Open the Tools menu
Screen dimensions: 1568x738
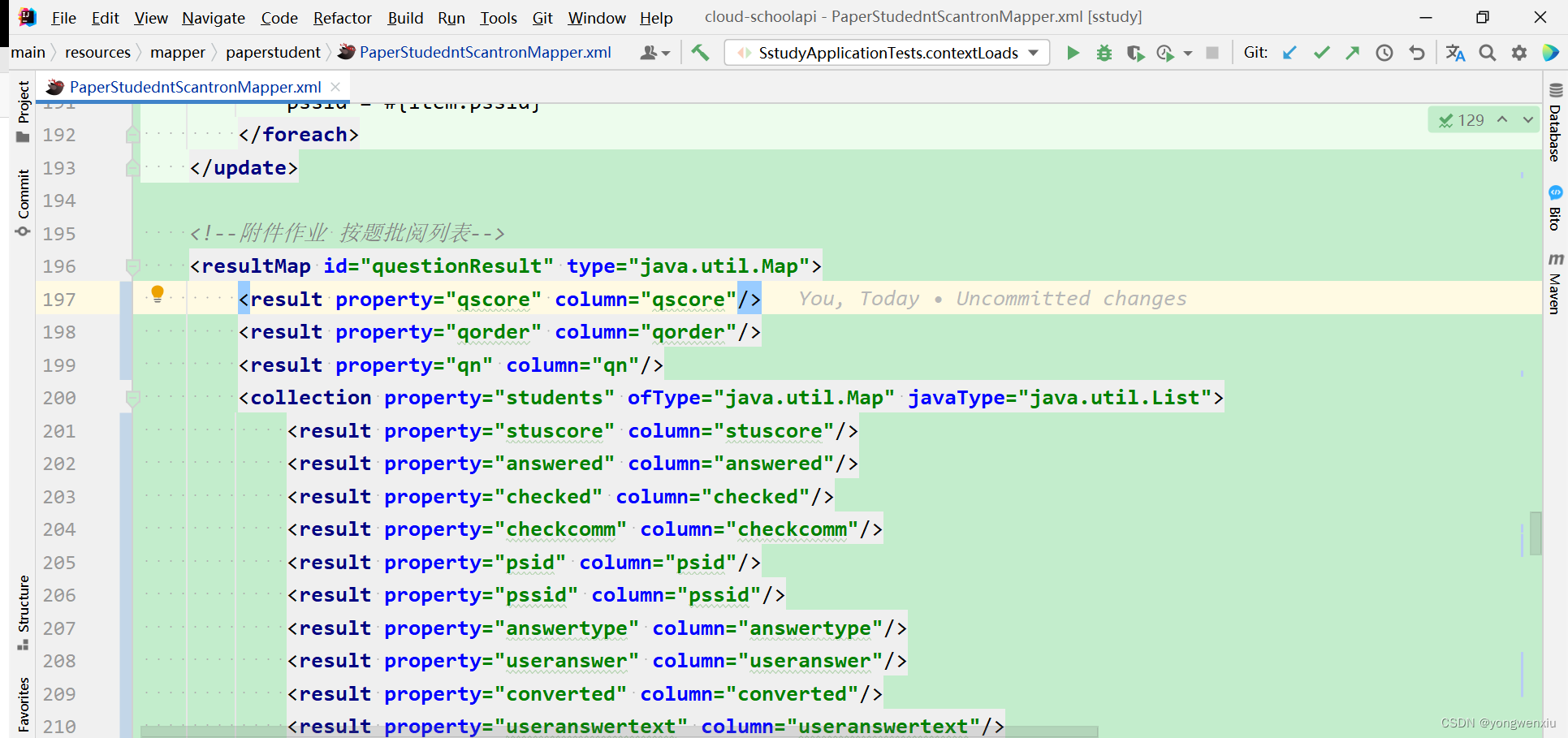(498, 18)
